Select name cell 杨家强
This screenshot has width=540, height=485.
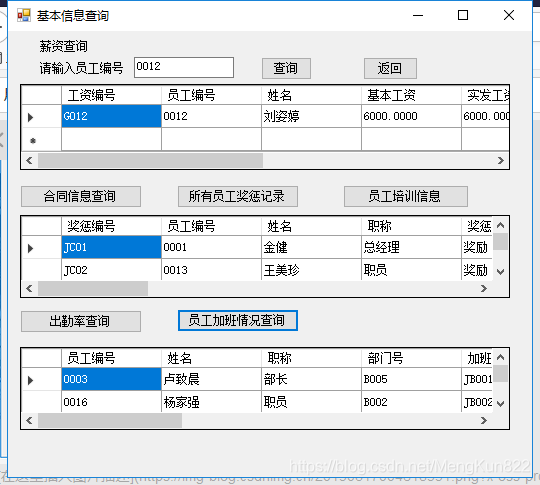(211, 402)
